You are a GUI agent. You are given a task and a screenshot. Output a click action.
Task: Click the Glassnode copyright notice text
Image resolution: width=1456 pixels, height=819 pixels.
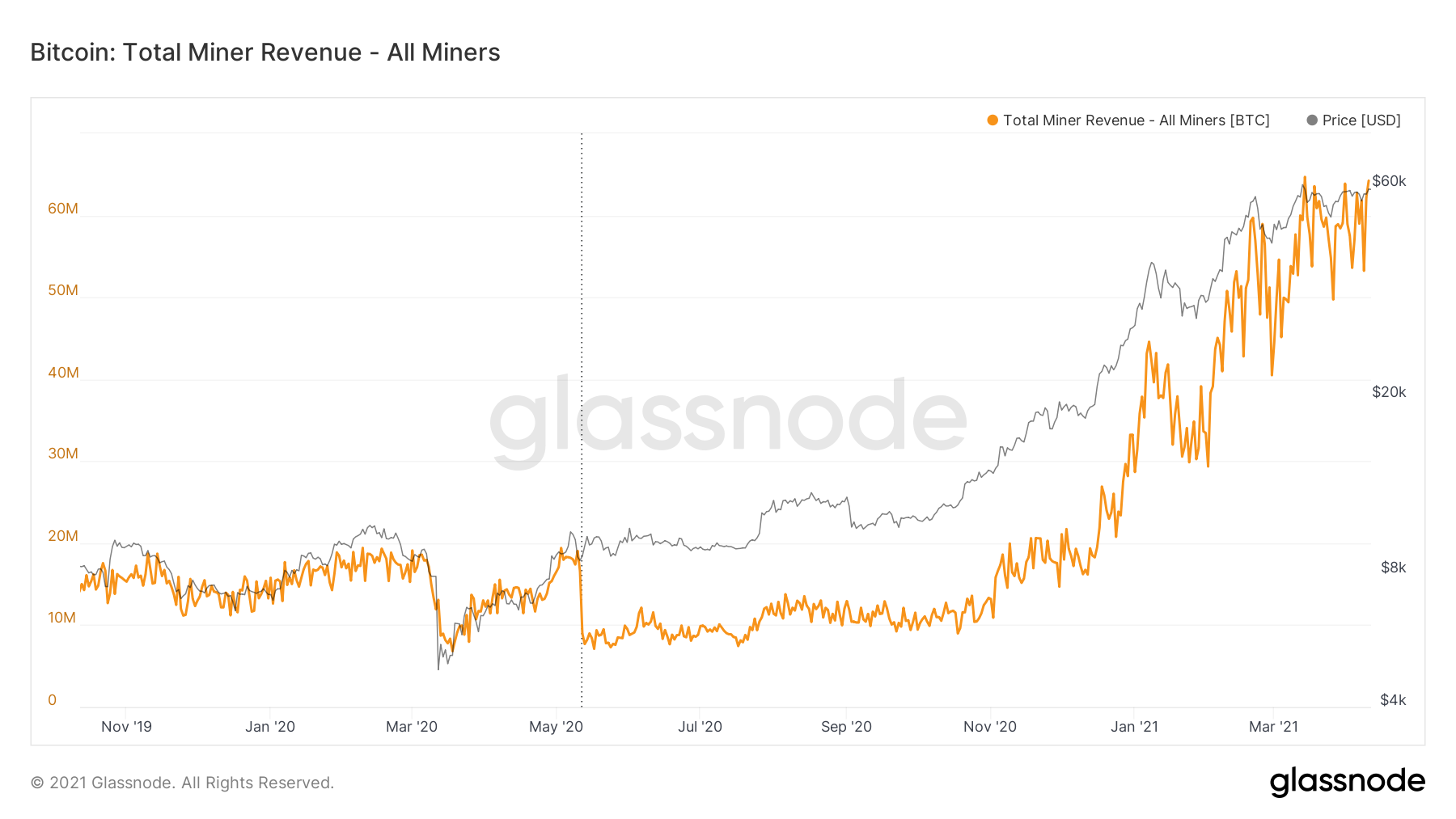click(x=182, y=783)
